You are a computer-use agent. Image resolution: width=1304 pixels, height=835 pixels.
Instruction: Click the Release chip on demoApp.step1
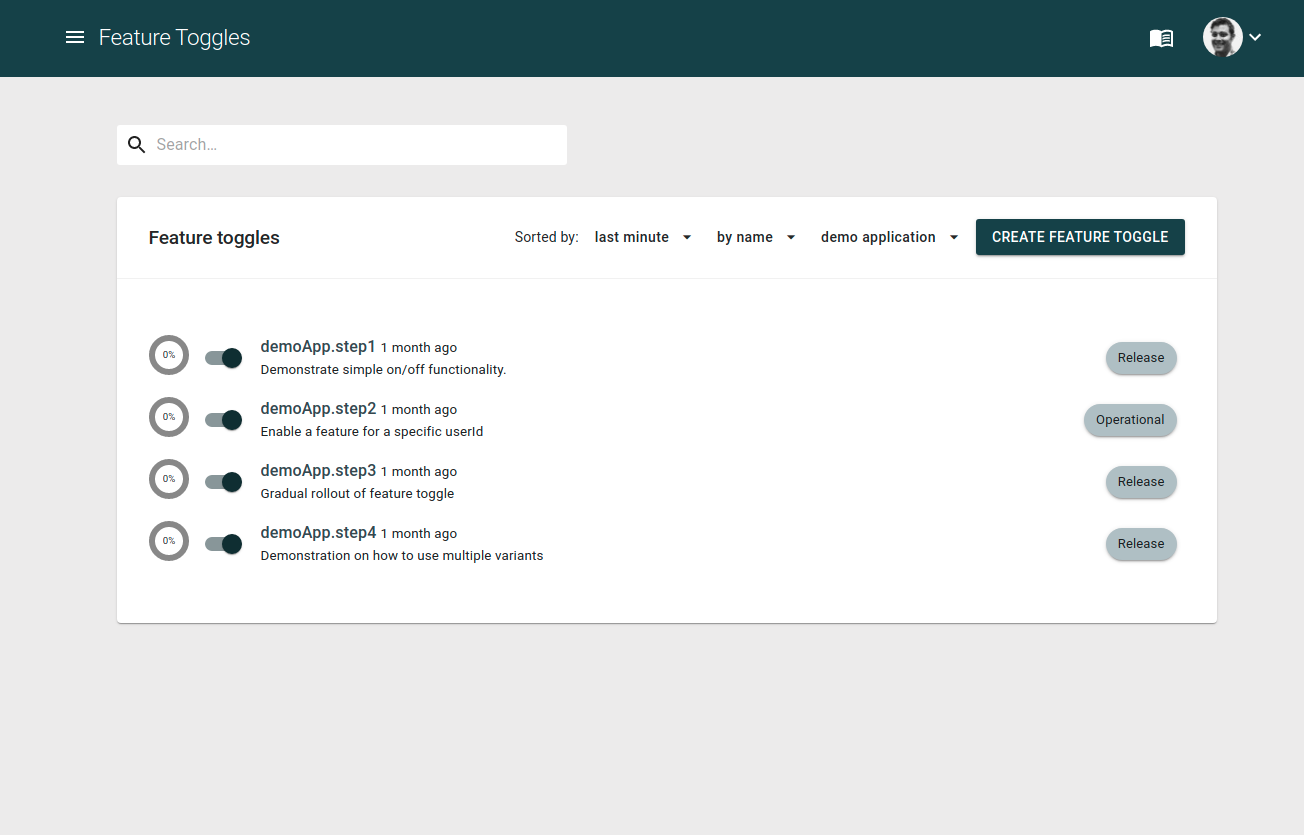click(x=1141, y=358)
